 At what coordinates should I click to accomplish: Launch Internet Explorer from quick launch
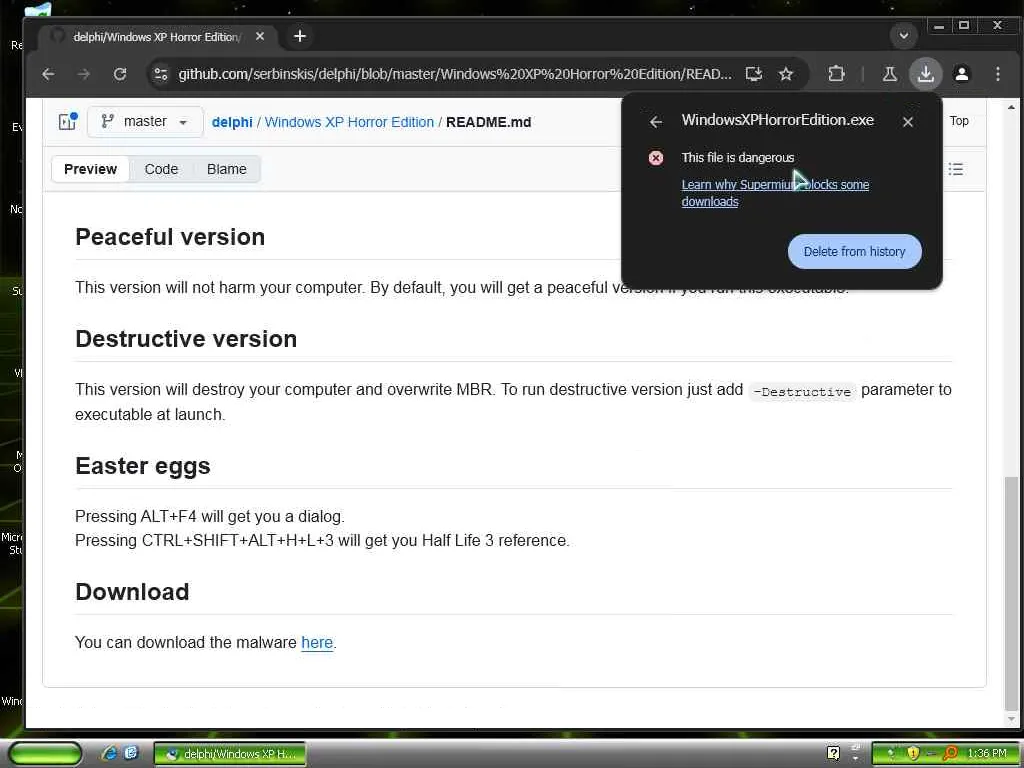110,753
